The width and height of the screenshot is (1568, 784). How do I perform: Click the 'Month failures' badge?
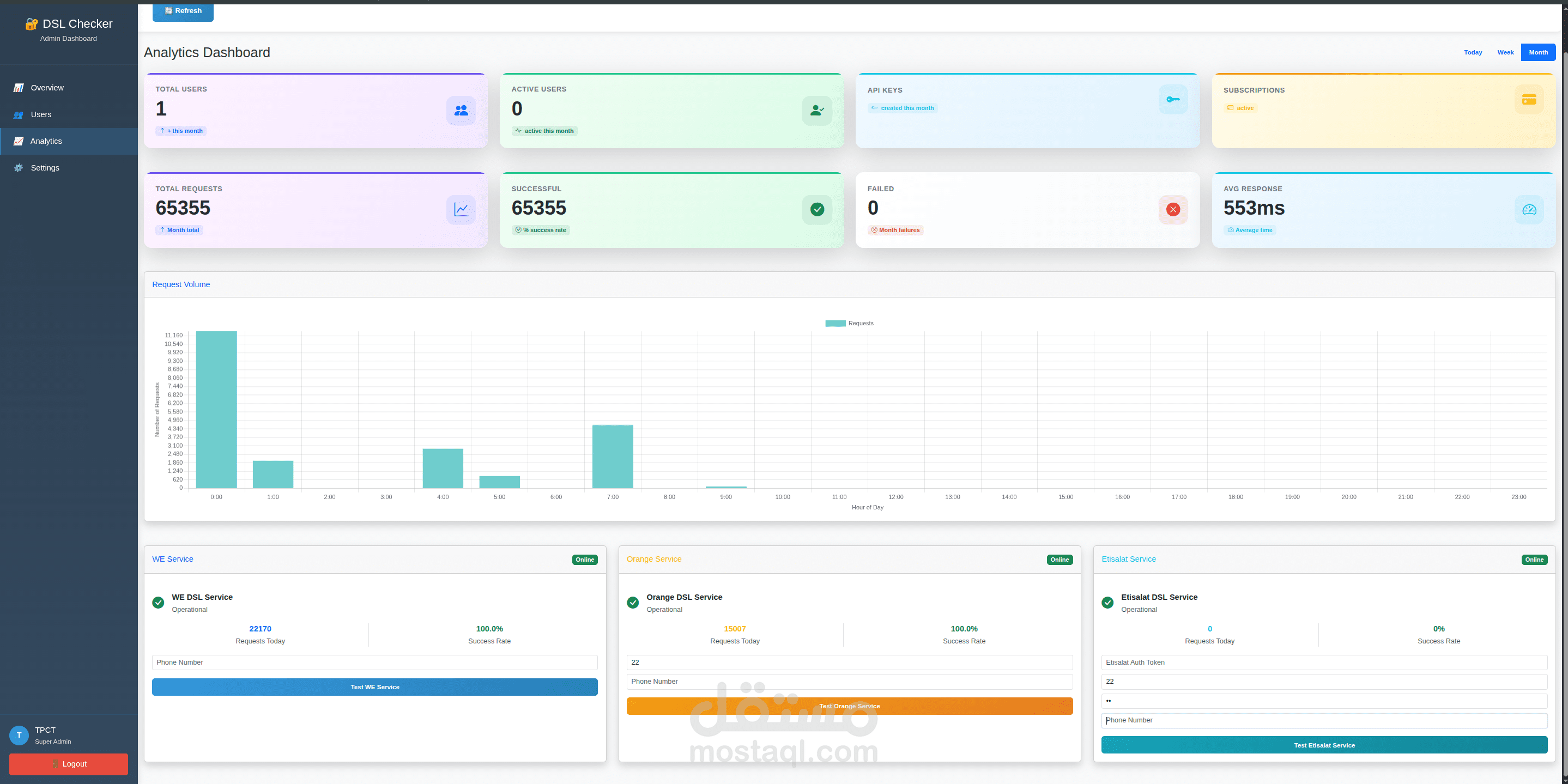895,230
